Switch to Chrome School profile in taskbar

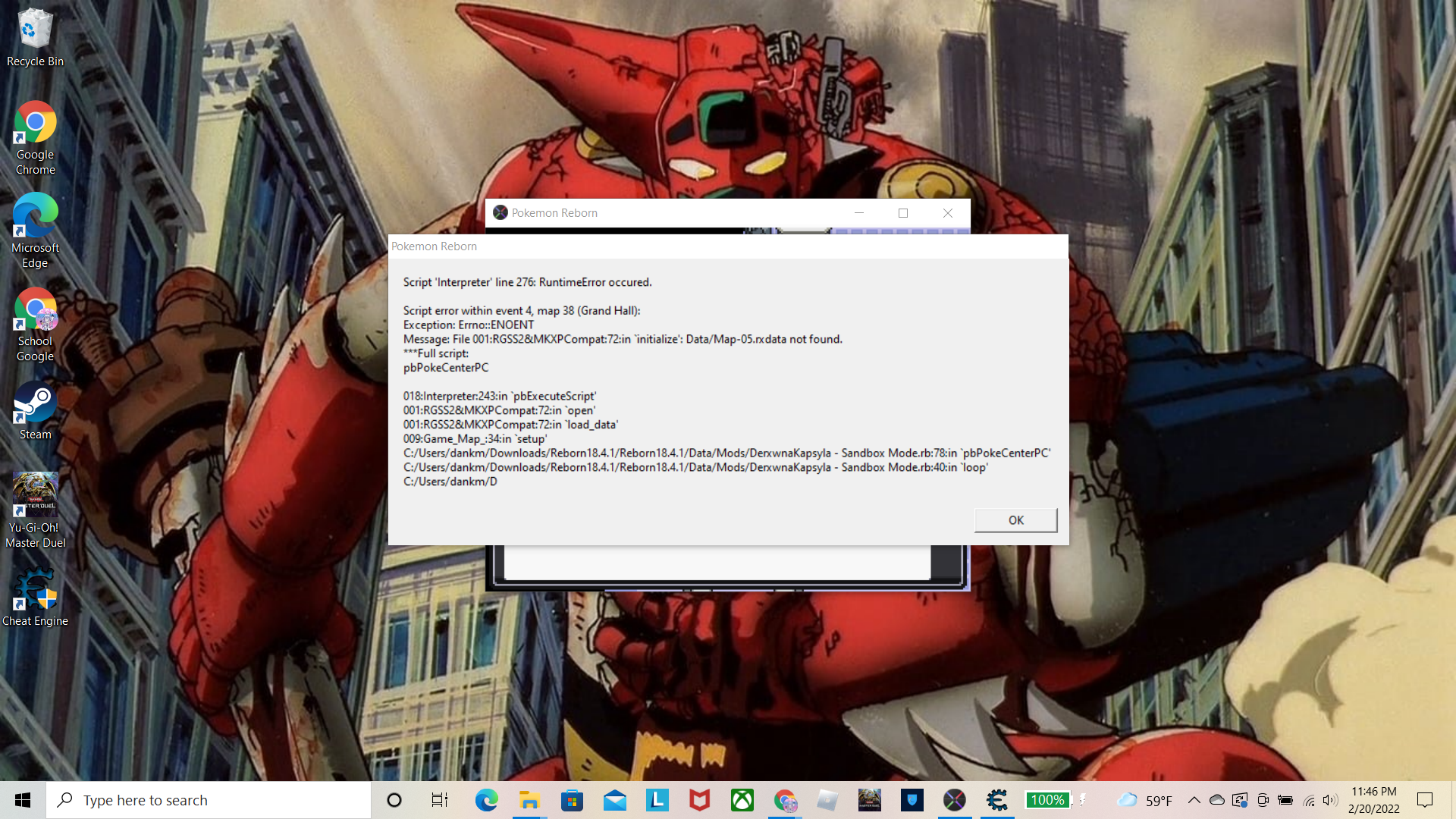[x=786, y=800]
